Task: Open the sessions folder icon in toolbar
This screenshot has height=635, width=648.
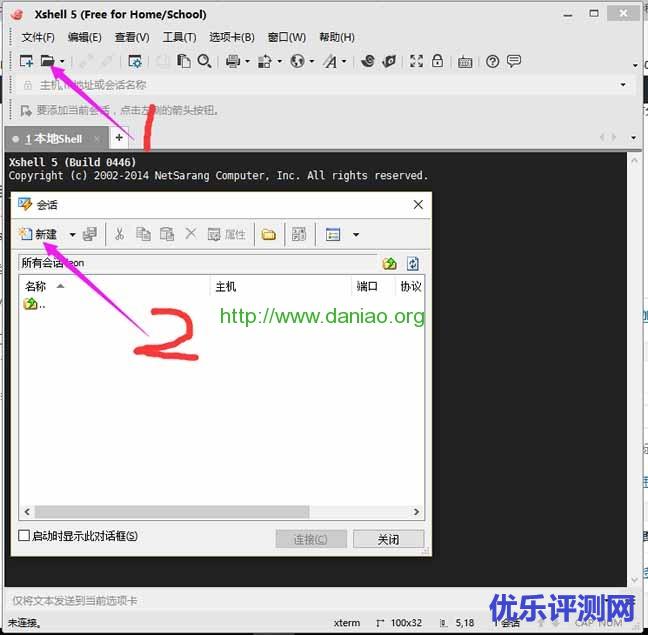Action: pyautogui.click(x=48, y=62)
